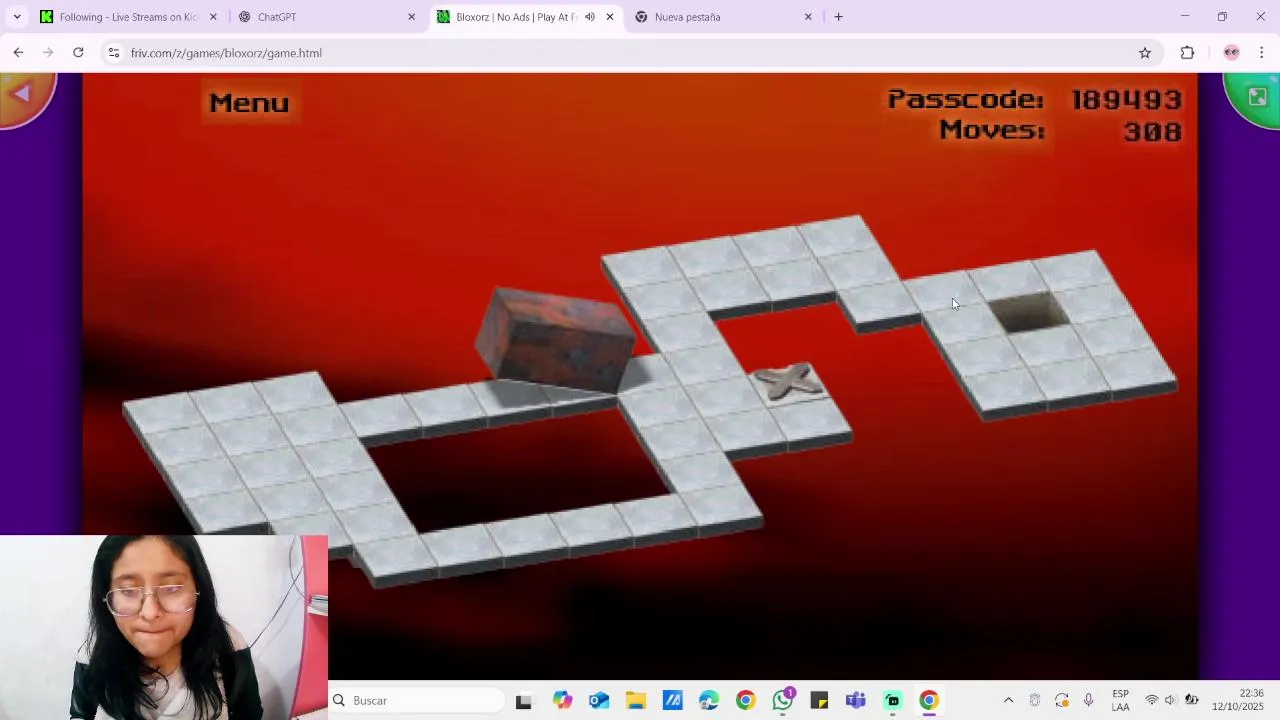Click the sync arrows tray icon
Screen dimensions: 1280x720
tap(1062, 701)
